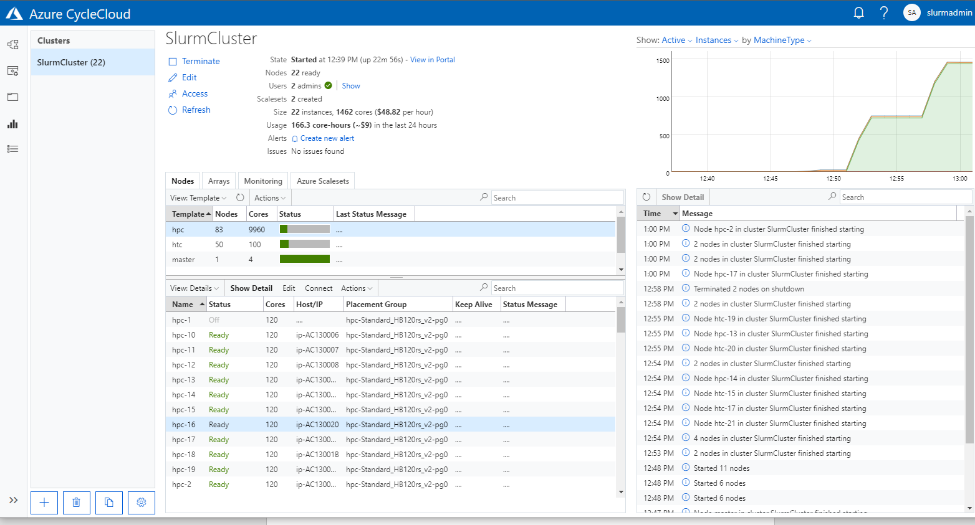Click Create new alert link

pyautogui.click(x=327, y=138)
